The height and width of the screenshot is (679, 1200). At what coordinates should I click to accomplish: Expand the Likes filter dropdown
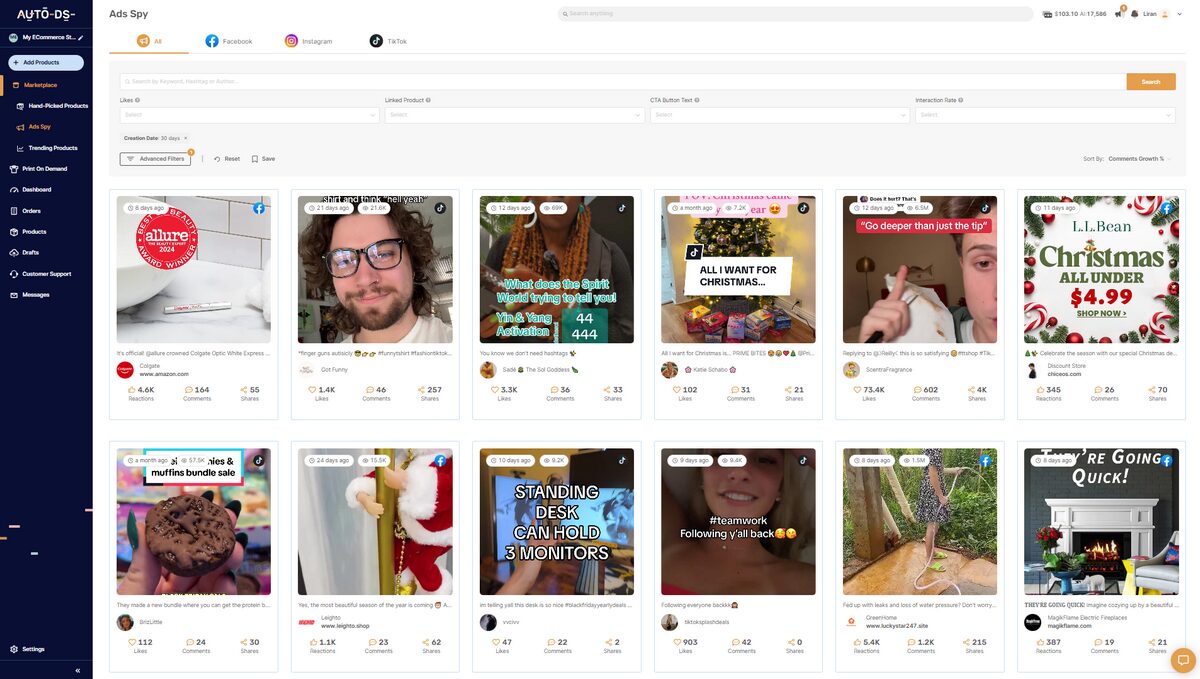[249, 115]
